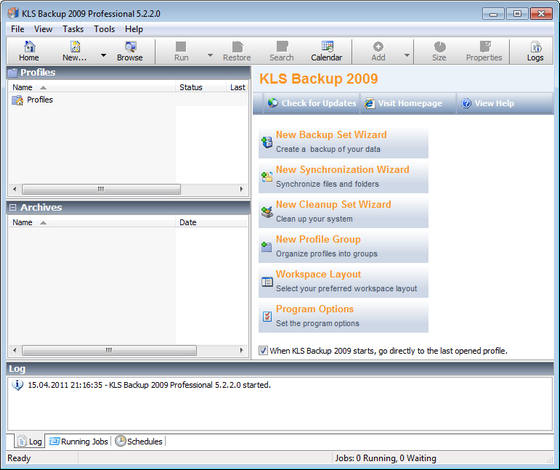Screen dimensions: 560x470
Task: Open the Browse toolbar icon
Action: tap(129, 51)
